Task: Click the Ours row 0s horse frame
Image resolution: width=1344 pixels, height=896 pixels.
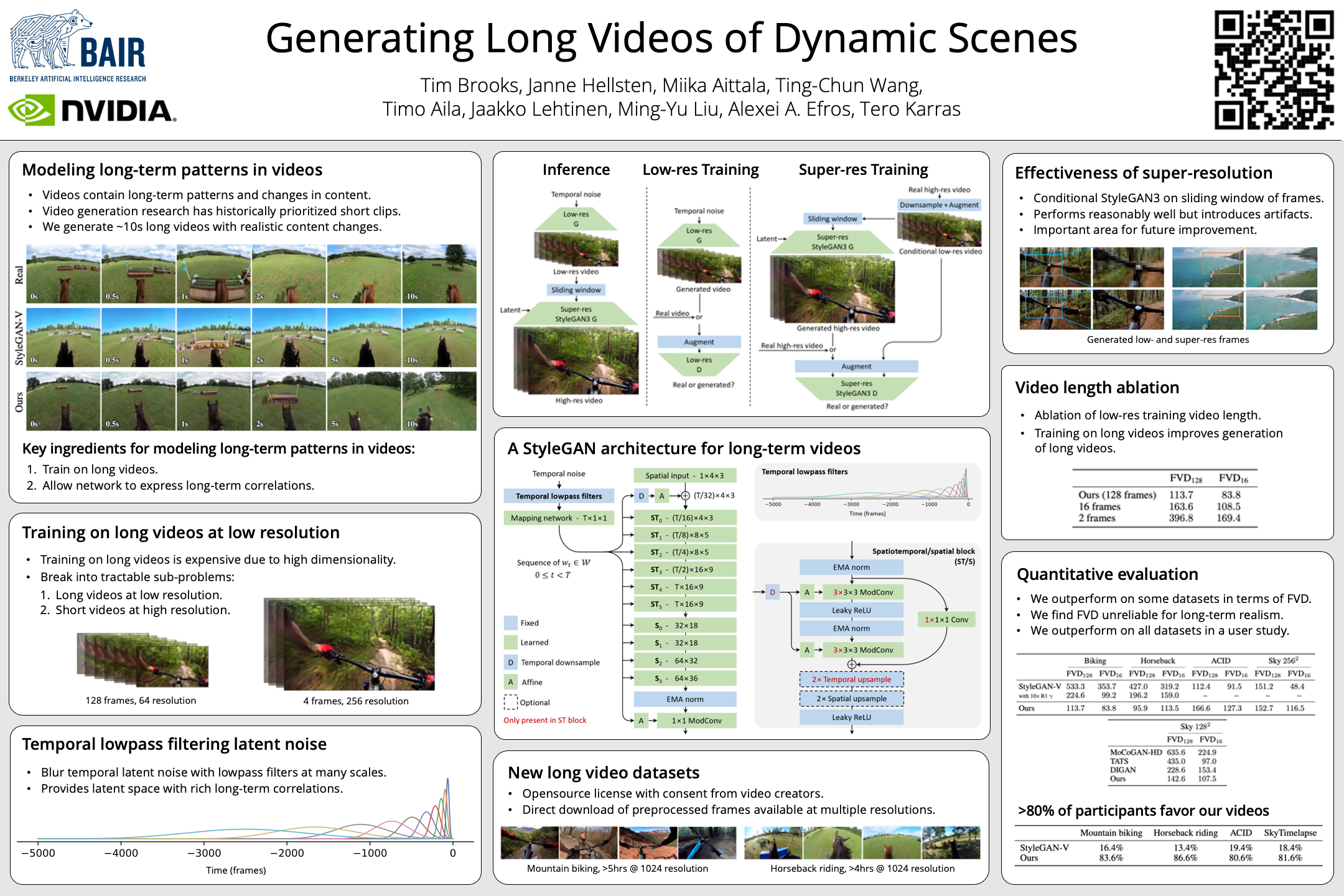Action: (x=63, y=401)
